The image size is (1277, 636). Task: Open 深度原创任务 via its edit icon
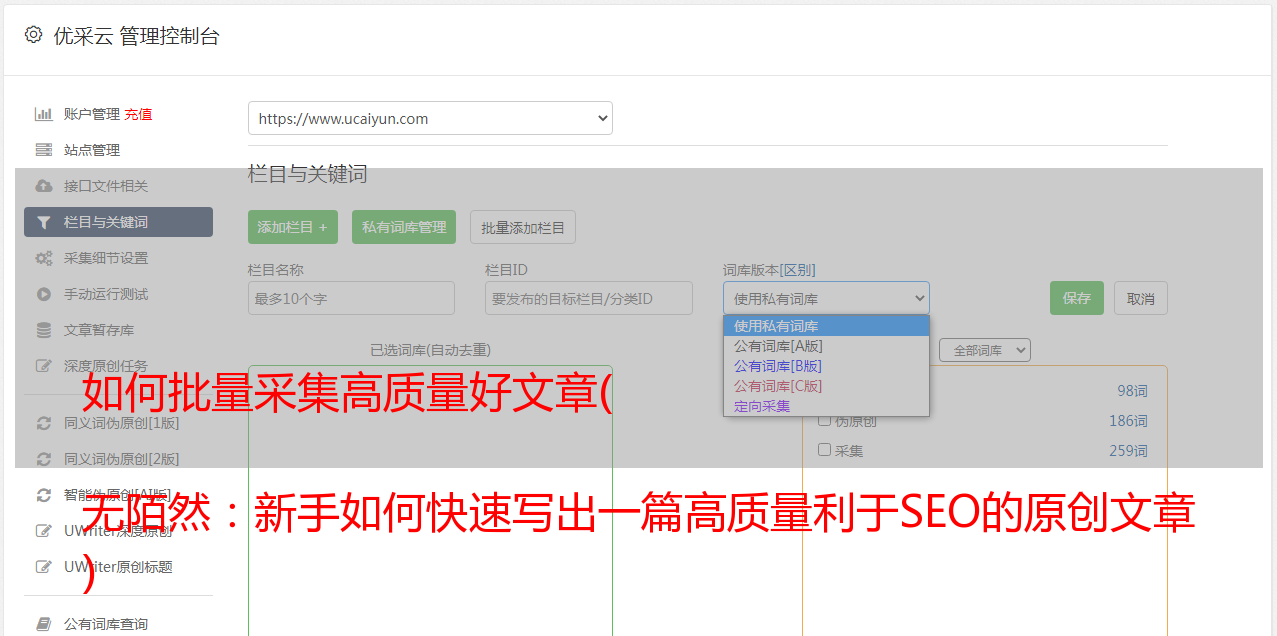click(43, 366)
